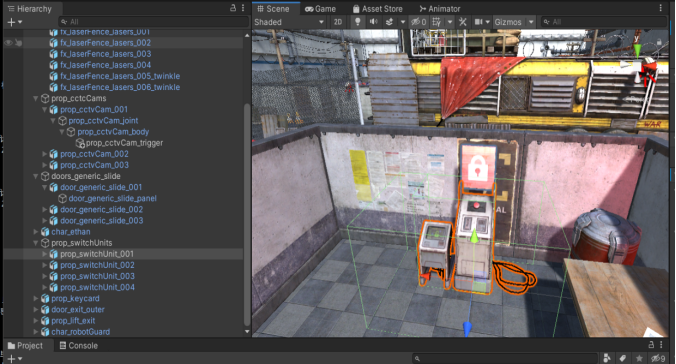Expand char_ethan node
The width and height of the screenshot is (676, 364).
click(36, 232)
